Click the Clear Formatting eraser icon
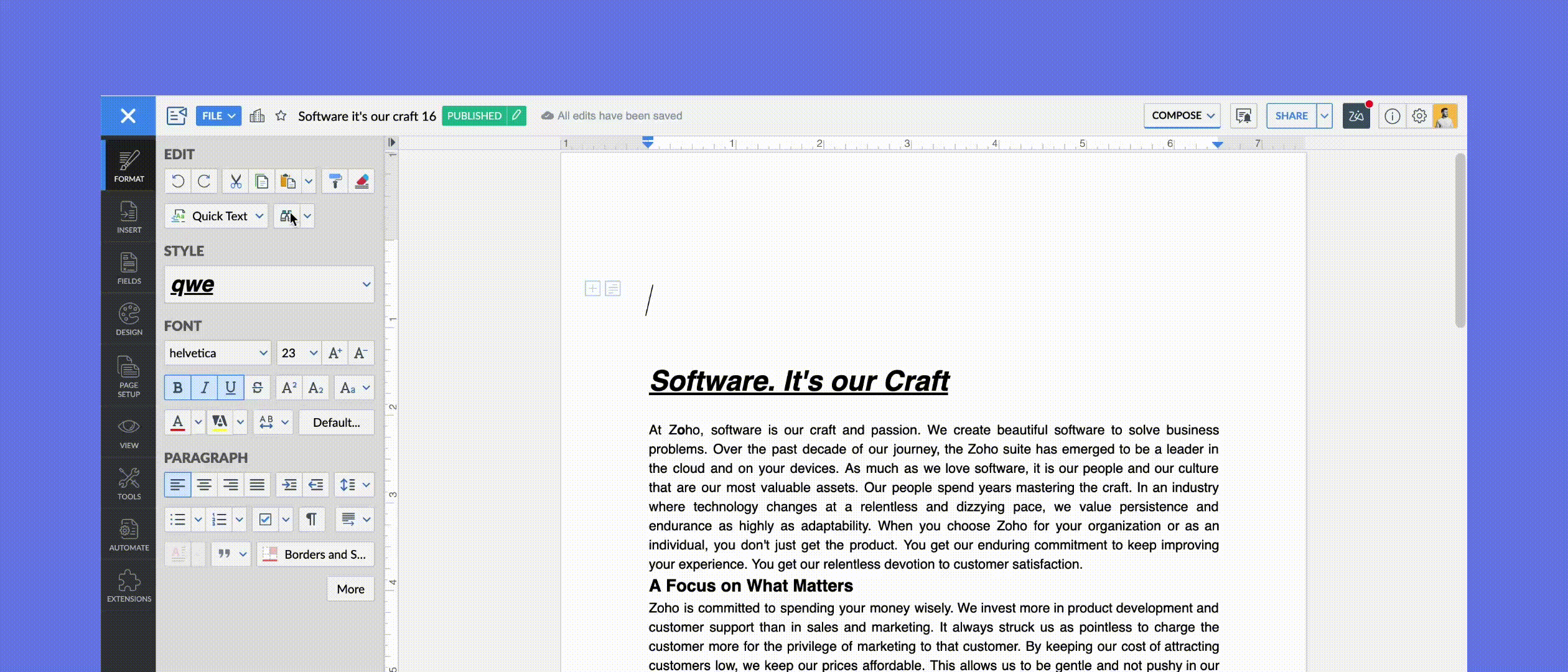 tap(362, 181)
